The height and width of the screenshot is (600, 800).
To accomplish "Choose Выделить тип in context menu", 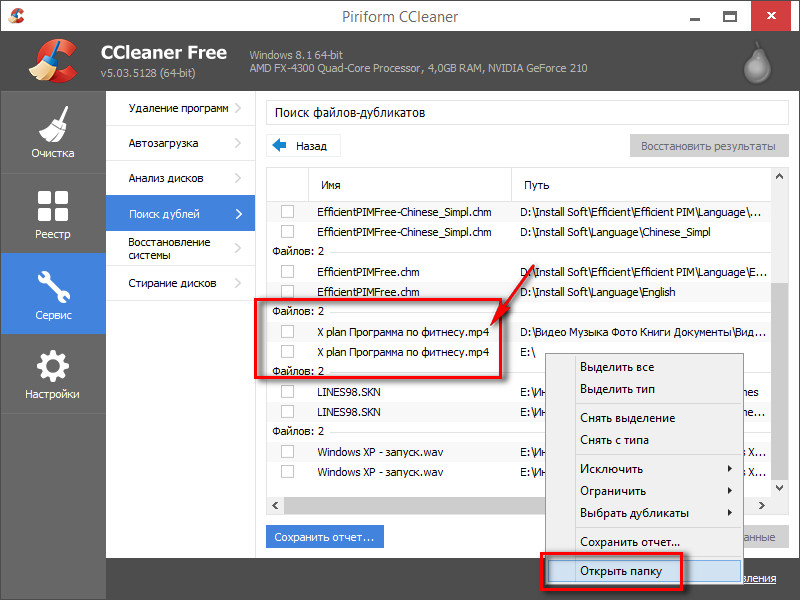I will 644,389.
